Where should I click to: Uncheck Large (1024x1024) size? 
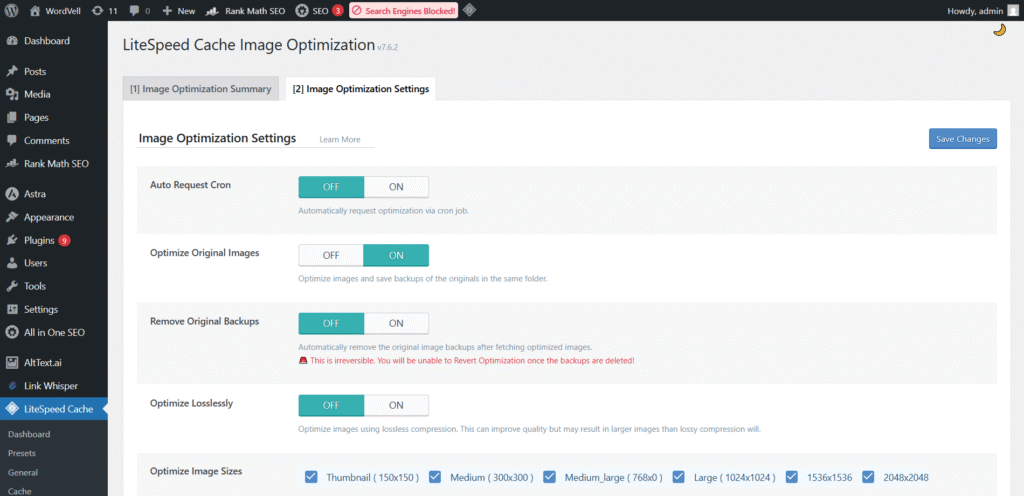(x=679, y=477)
